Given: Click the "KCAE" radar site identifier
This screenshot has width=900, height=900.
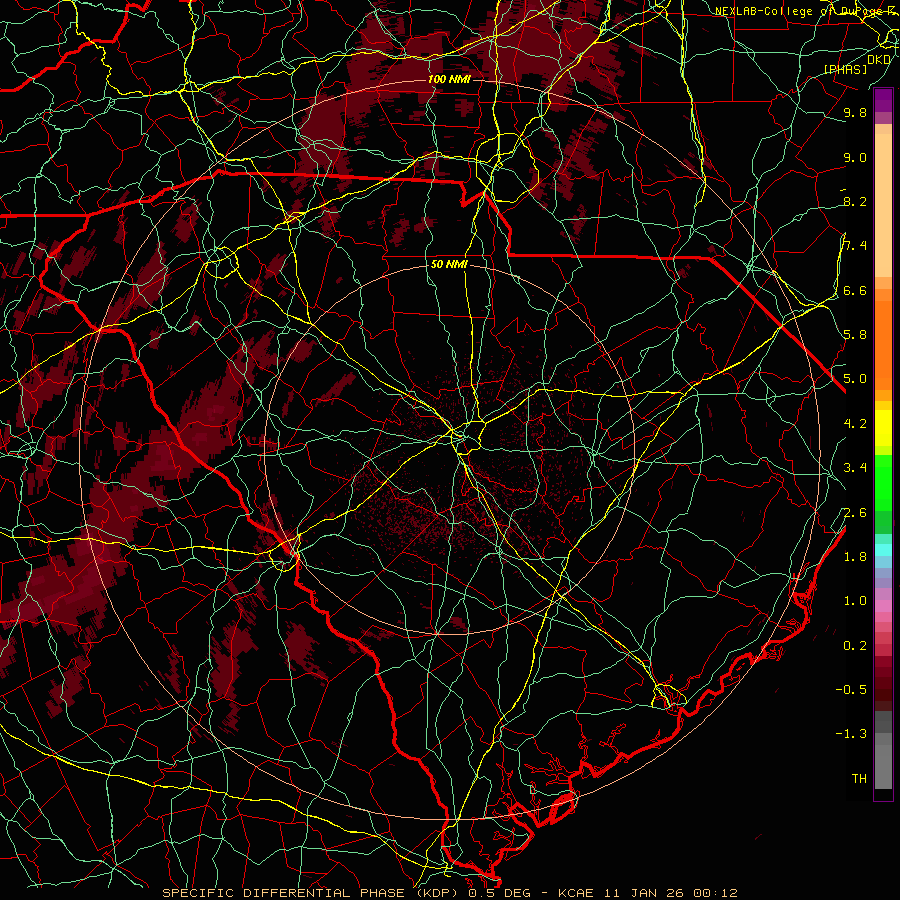Looking at the screenshot, I should click(575, 893).
